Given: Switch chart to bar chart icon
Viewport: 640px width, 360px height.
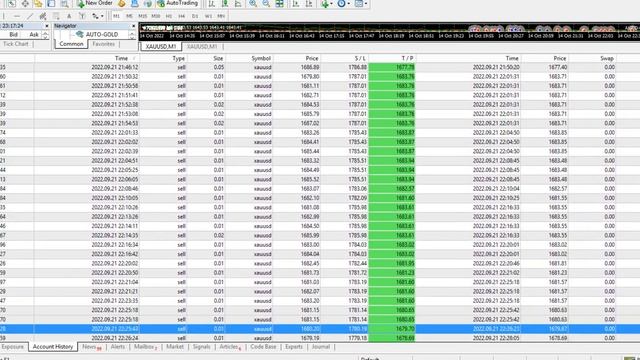Looking at the screenshot, I should point(211,4).
